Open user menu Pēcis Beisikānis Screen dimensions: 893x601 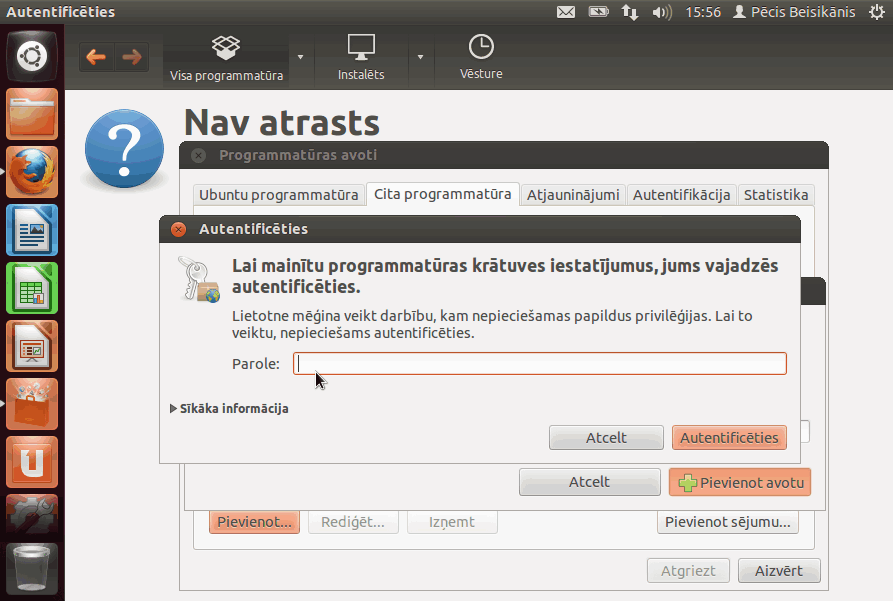click(x=794, y=12)
